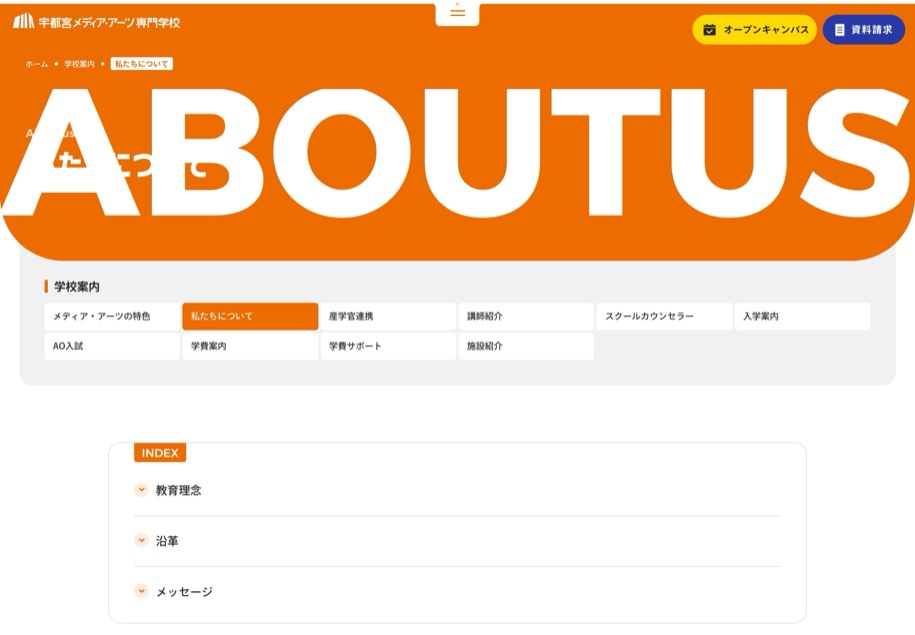Open the 講師紹介 tab
Viewport: 915px width, 635px height.
pyautogui.click(x=526, y=316)
